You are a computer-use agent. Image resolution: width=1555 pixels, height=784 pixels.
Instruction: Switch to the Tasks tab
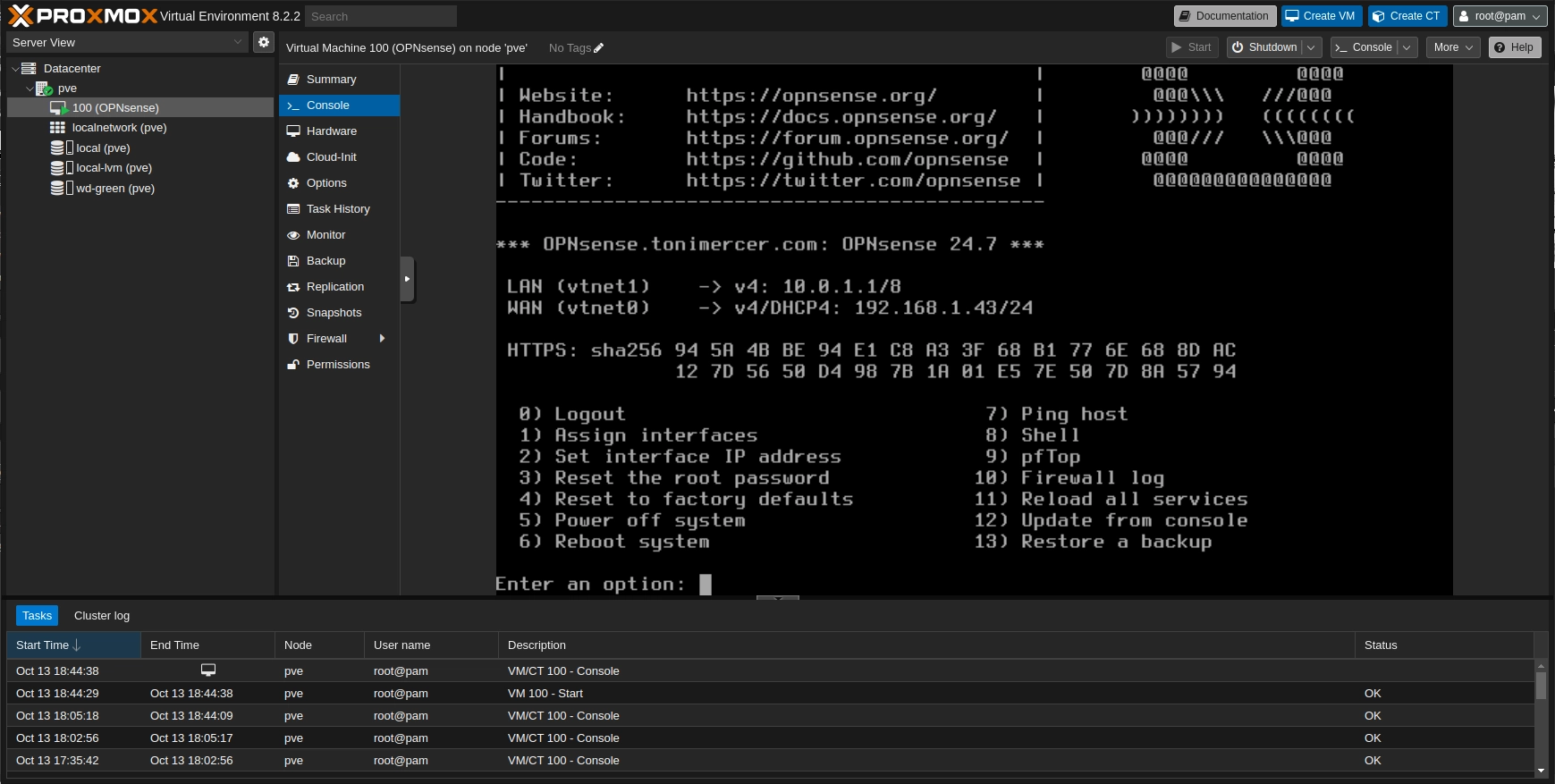click(x=37, y=616)
